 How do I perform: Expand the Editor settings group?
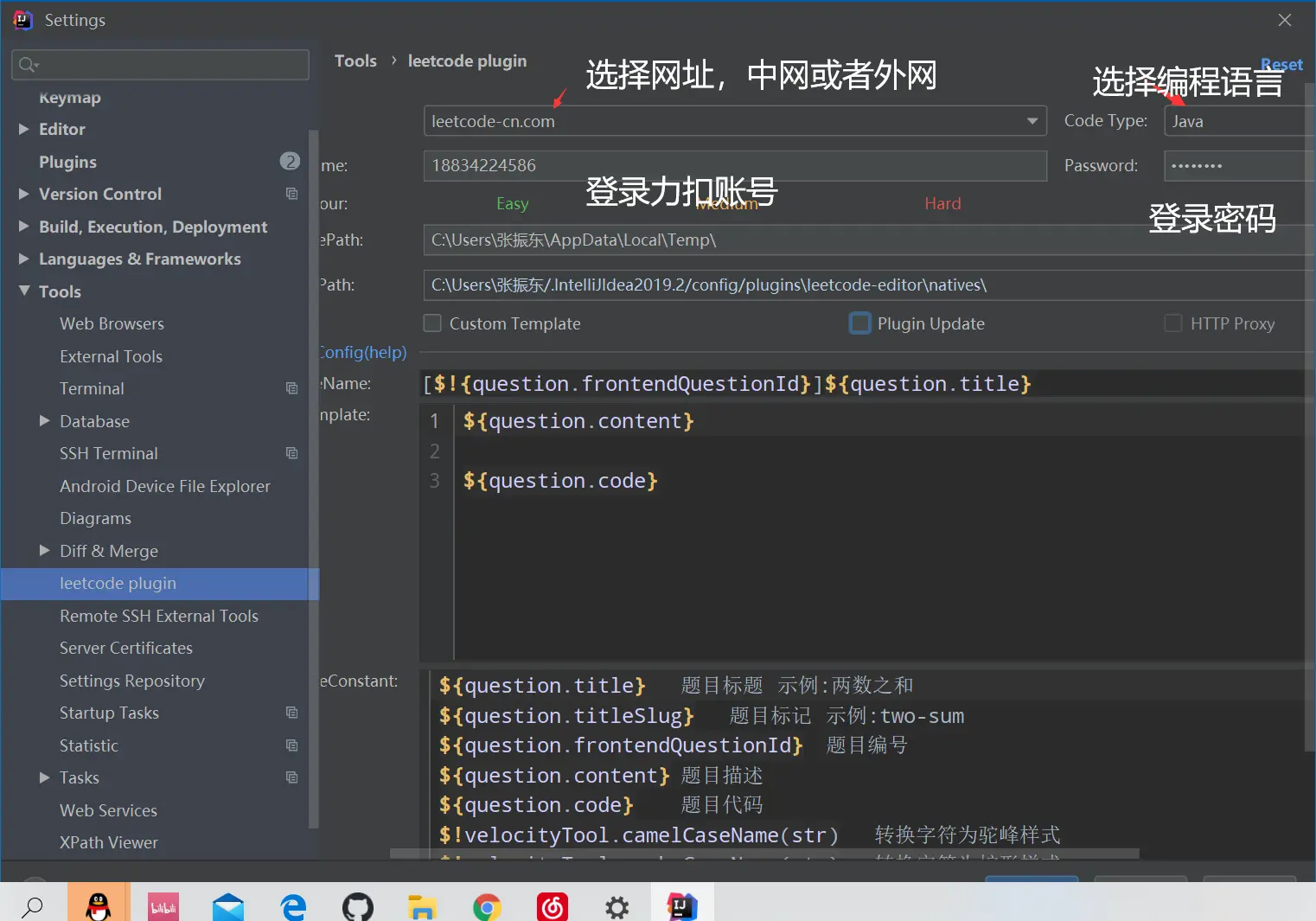[x=24, y=129]
